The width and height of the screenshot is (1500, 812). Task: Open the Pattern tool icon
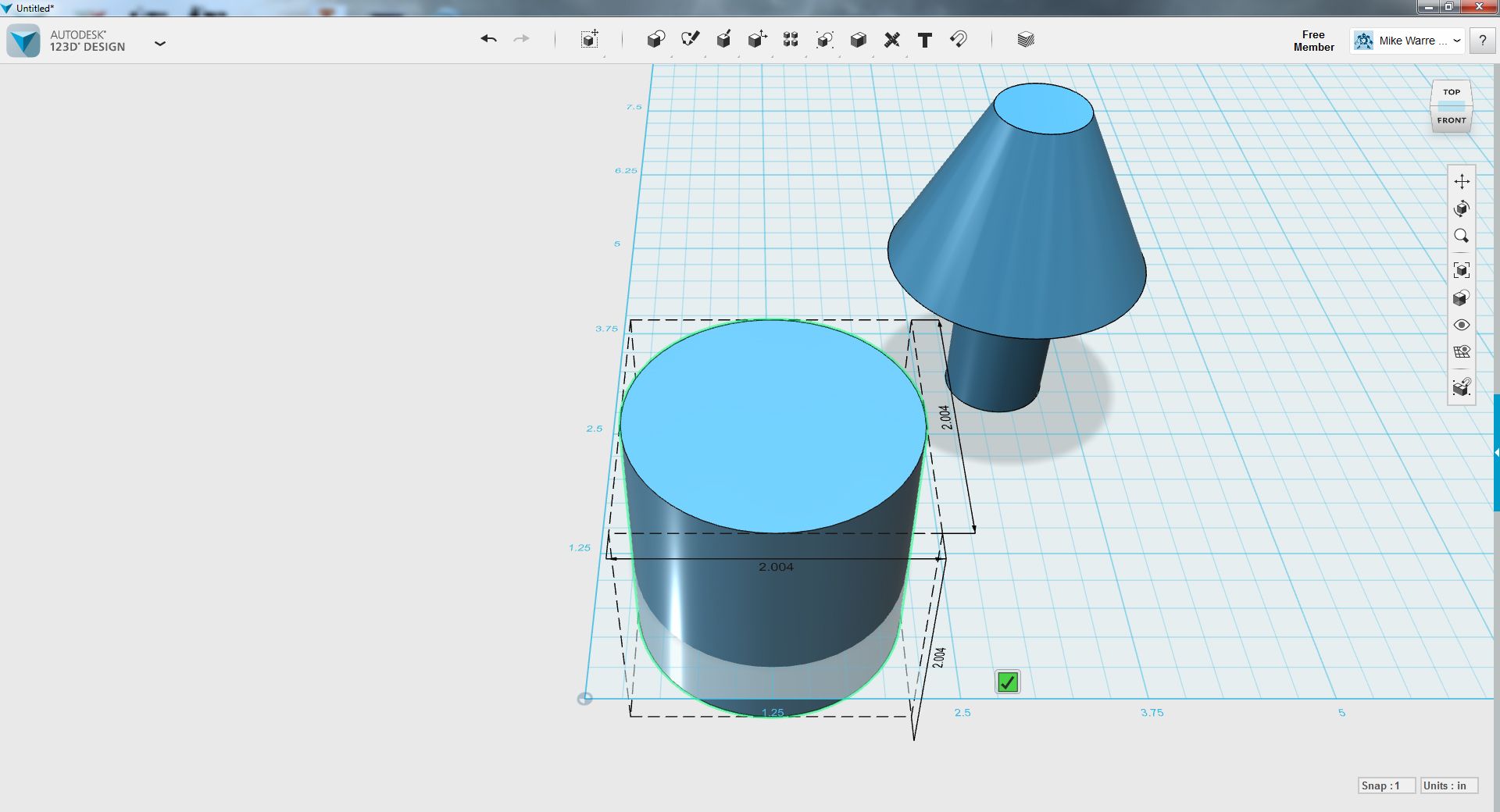[791, 40]
